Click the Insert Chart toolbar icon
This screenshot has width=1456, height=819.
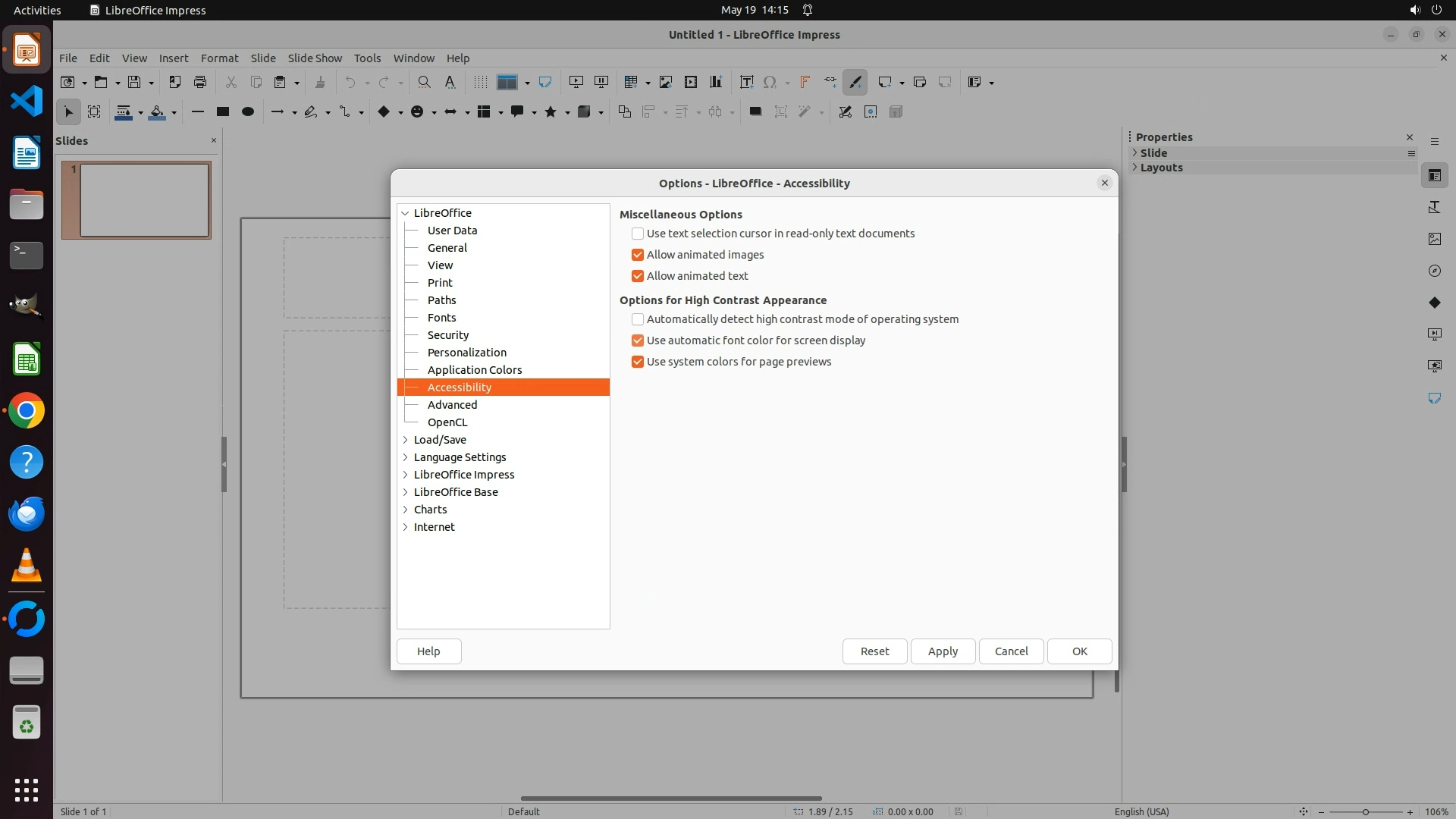click(x=716, y=82)
